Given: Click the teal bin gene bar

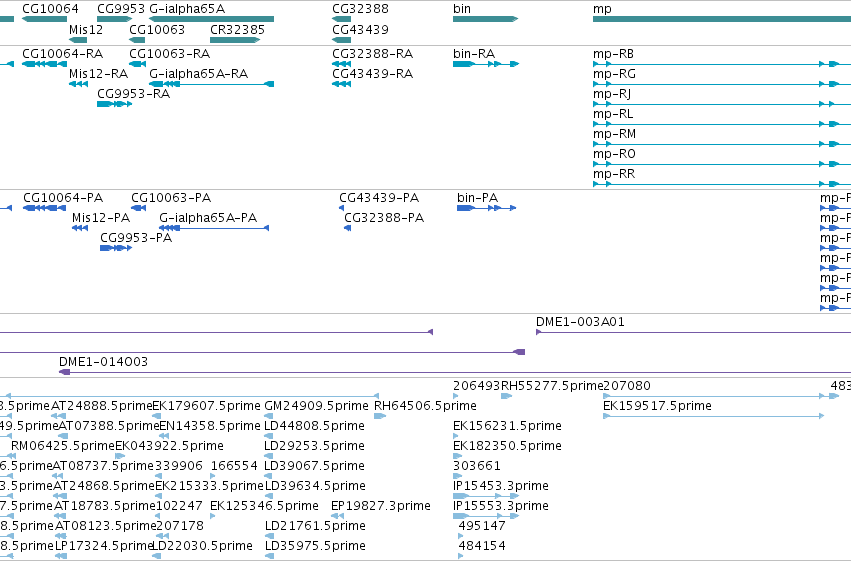Looking at the screenshot, I should pos(485,19).
